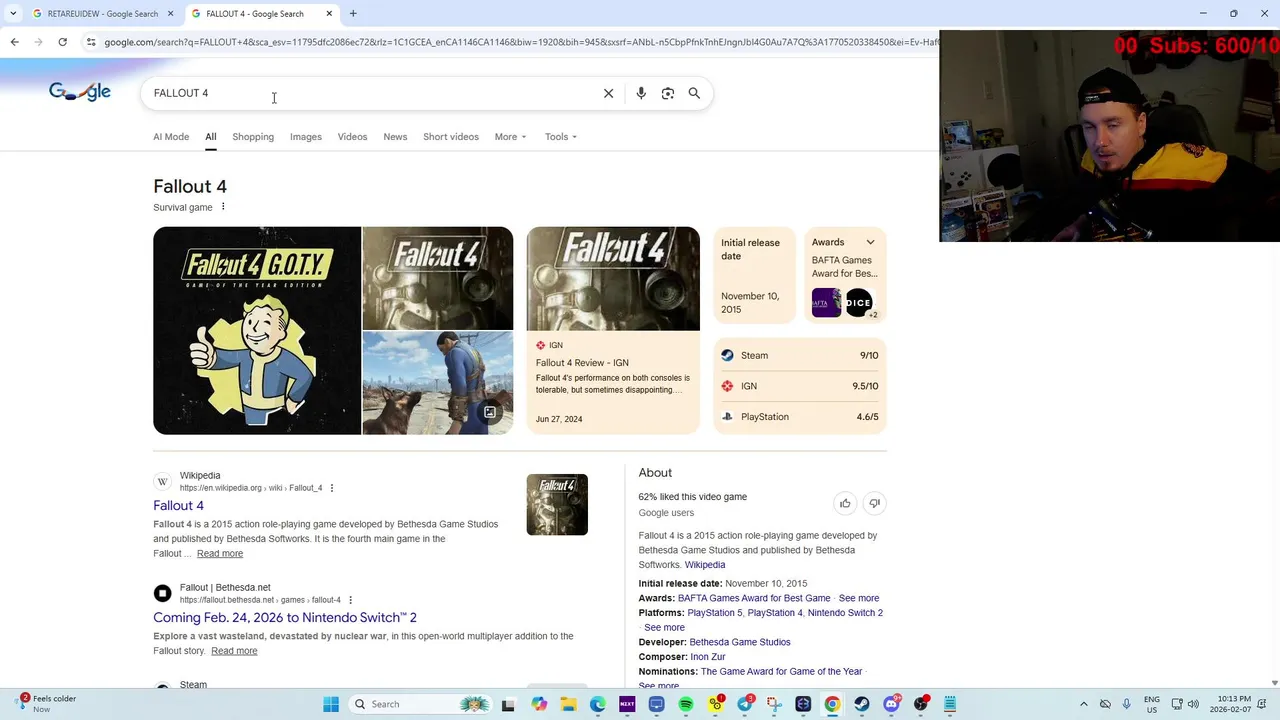Open the Windows Start menu
The width and height of the screenshot is (1280, 720).
coord(331,704)
